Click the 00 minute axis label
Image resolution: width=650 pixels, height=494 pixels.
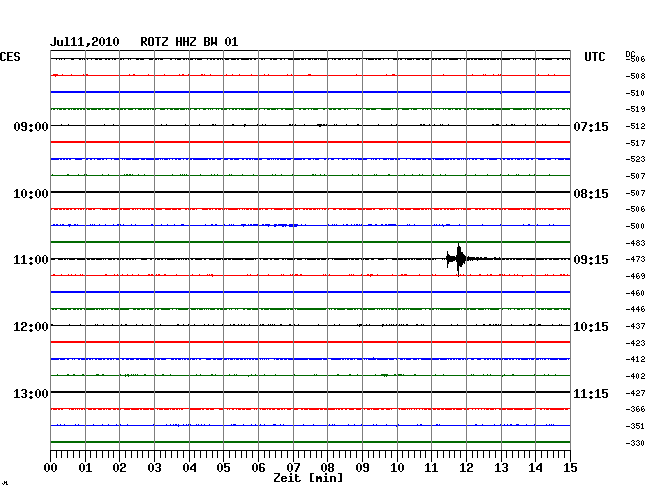tap(51, 467)
